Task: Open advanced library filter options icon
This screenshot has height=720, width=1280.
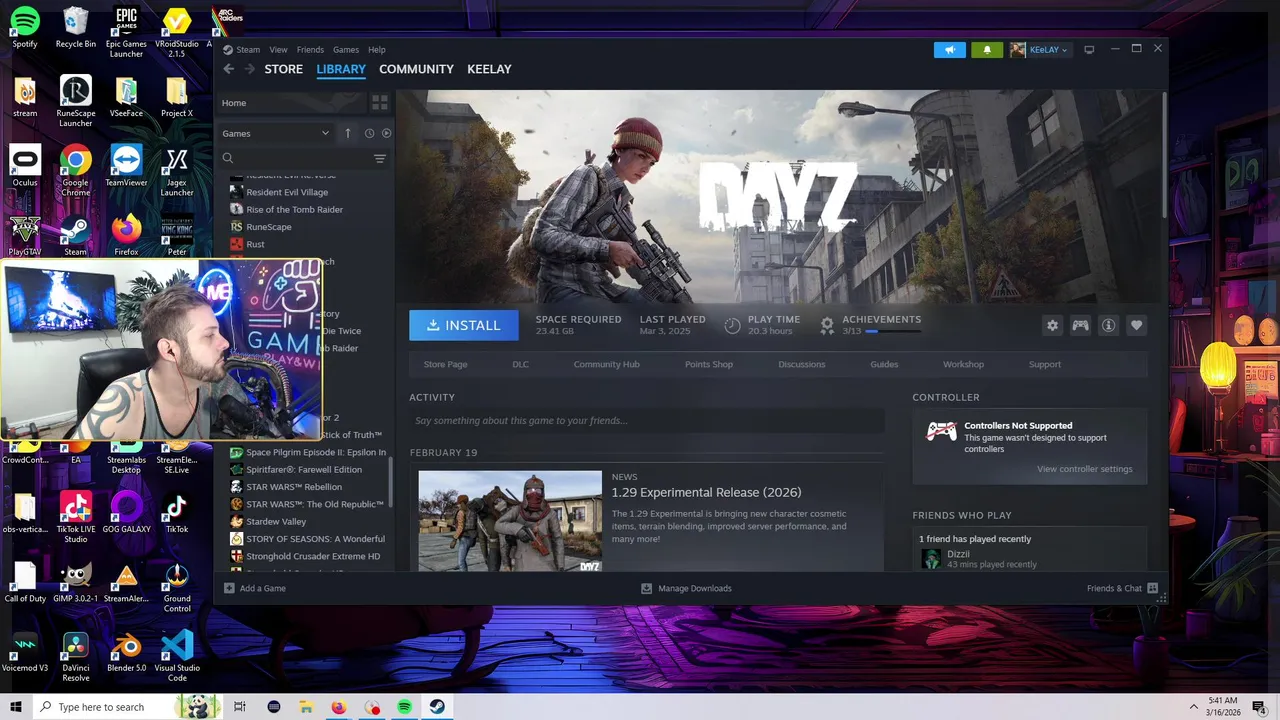Action: click(x=379, y=159)
